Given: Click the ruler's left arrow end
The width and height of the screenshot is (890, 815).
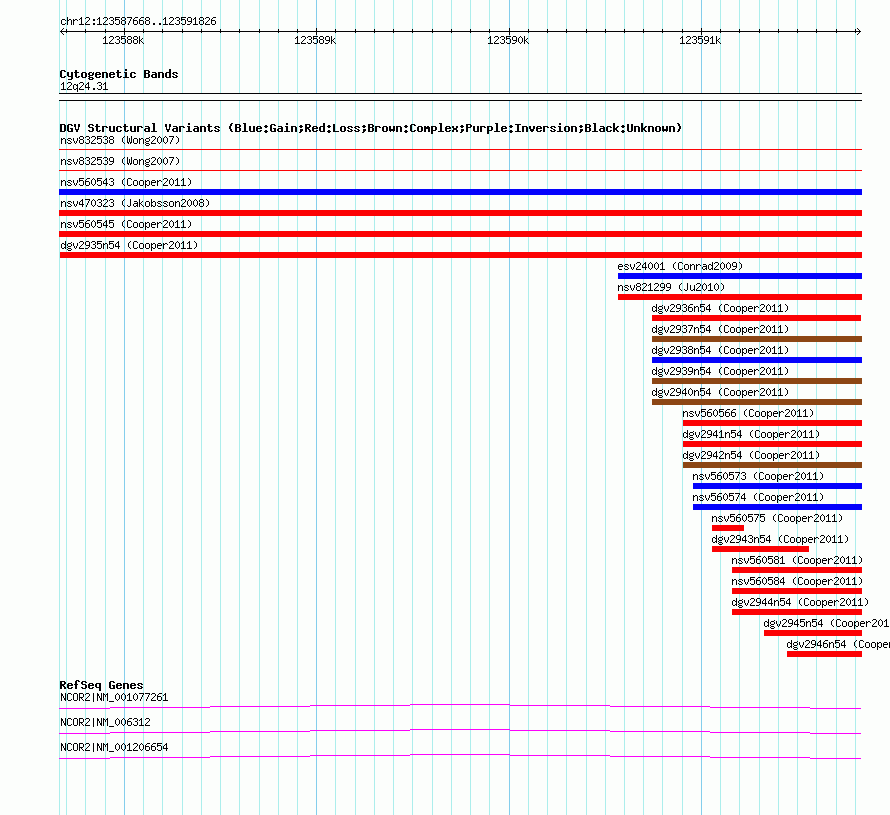Looking at the screenshot, I should tap(62, 32).
